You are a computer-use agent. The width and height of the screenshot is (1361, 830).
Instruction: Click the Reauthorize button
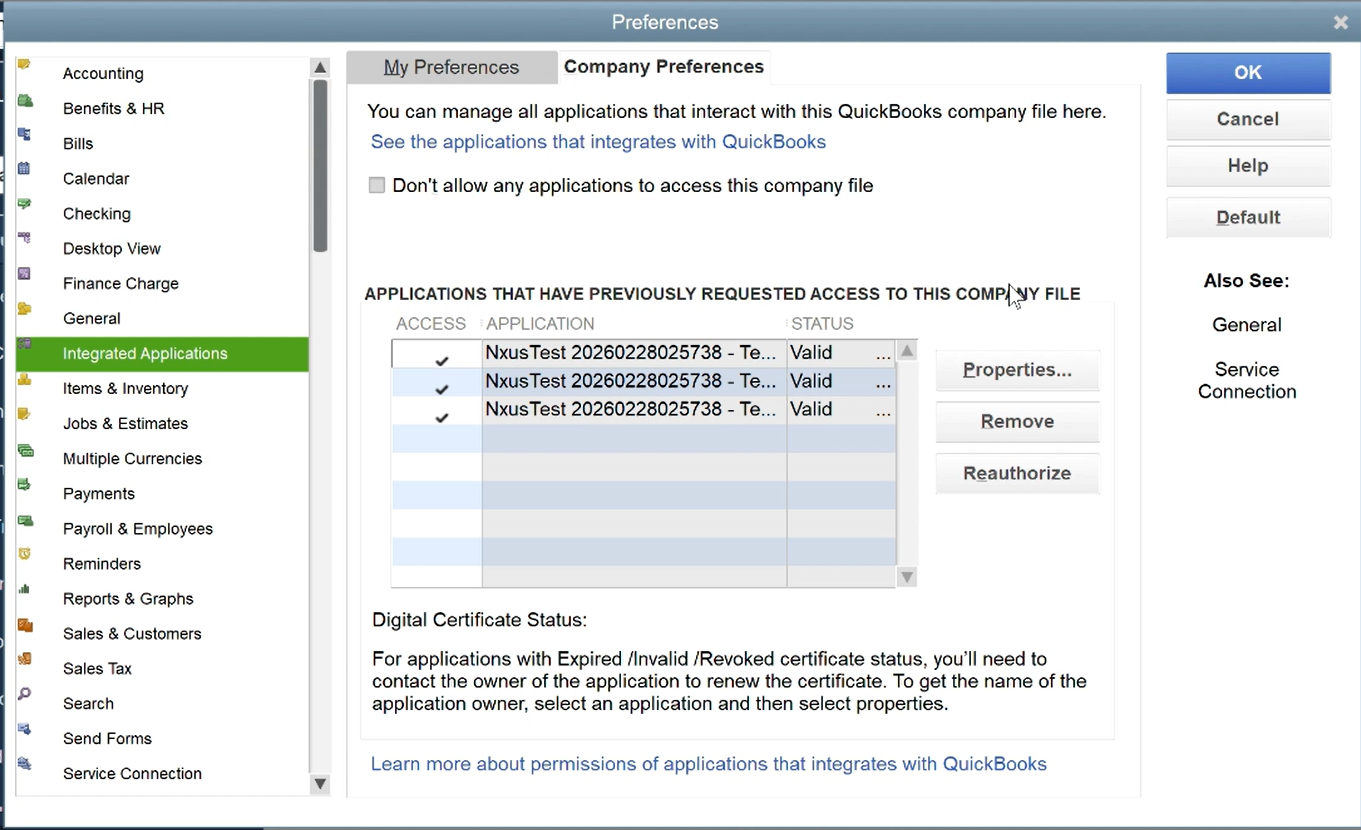point(1017,474)
